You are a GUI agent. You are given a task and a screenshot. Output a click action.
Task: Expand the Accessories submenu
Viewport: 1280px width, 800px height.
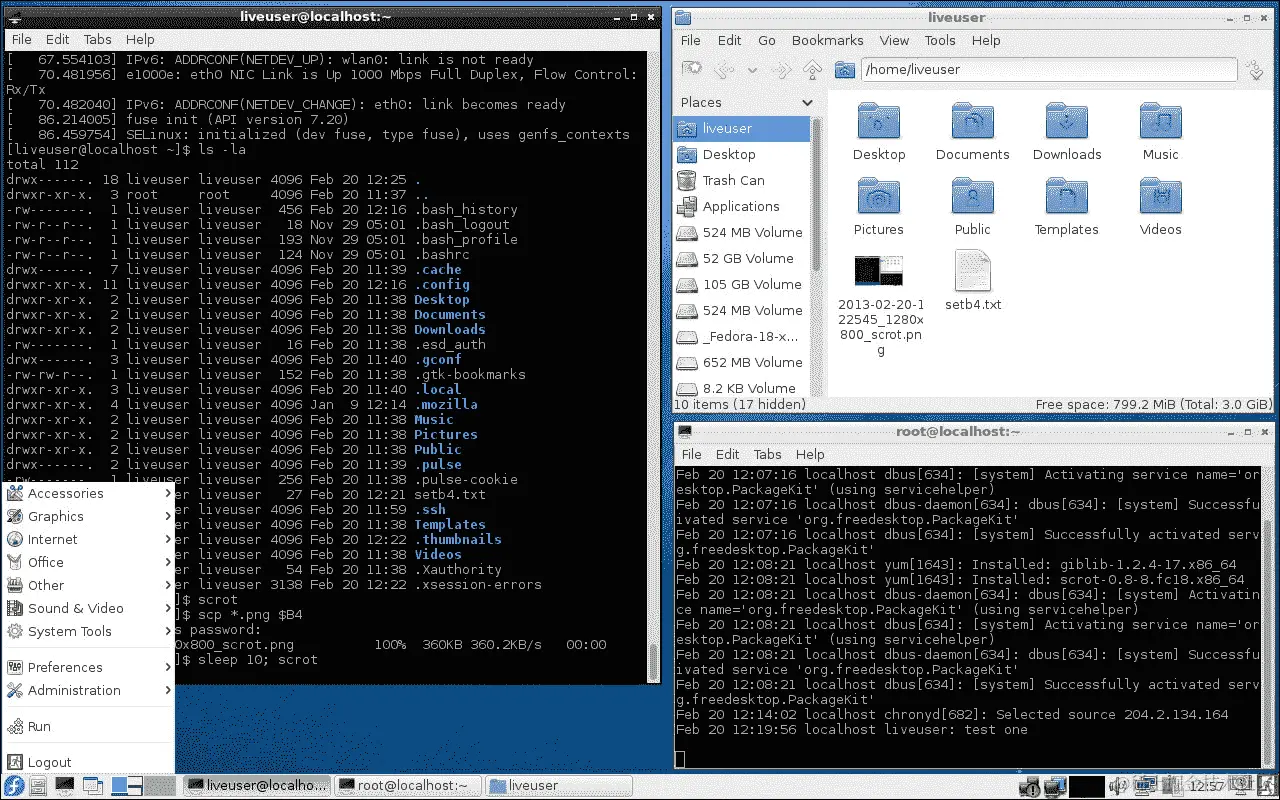click(x=87, y=493)
